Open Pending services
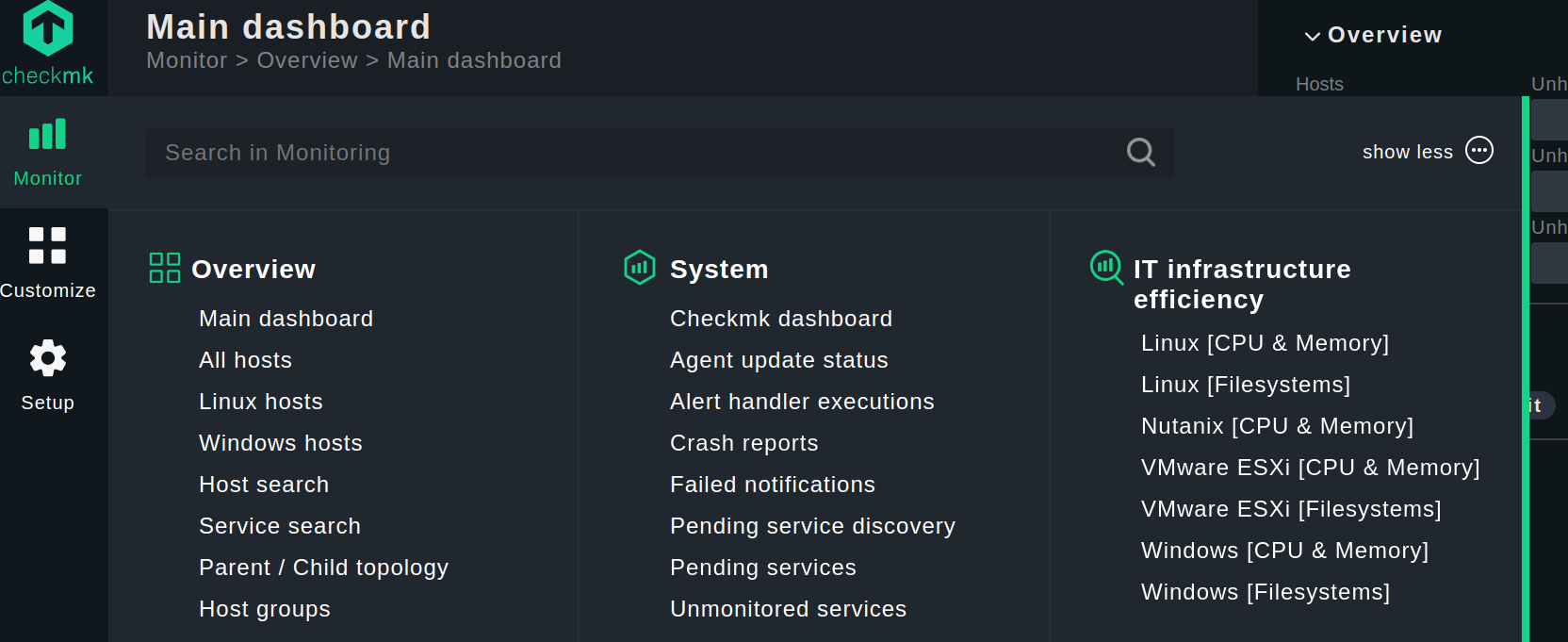Screen dimensions: 1568x642 click(x=763, y=568)
